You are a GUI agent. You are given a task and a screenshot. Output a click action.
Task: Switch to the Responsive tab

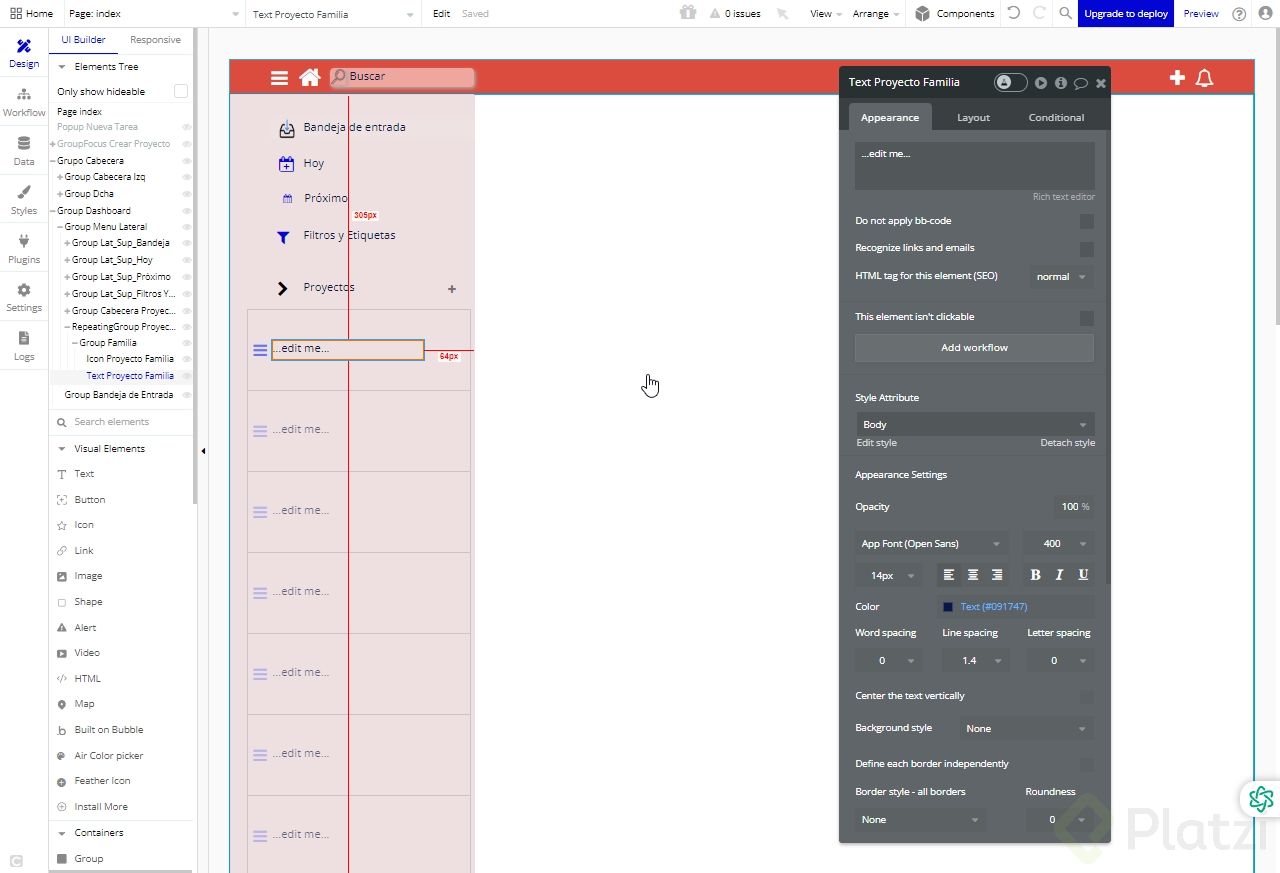pos(155,40)
